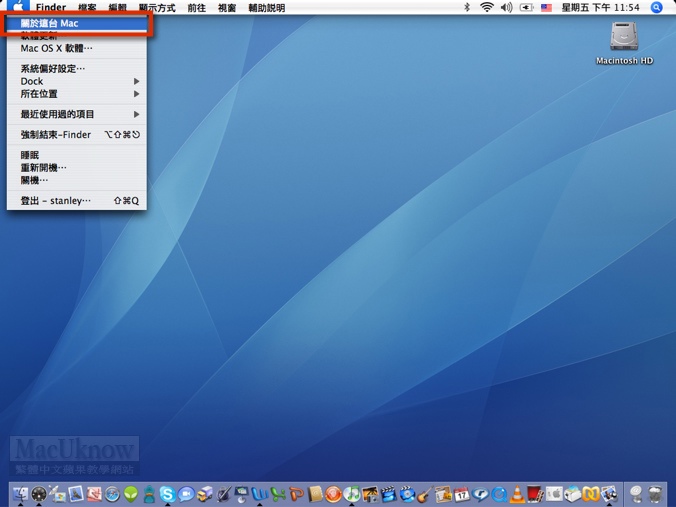Viewport: 676px width, 507px height.
Task: Open the 前往 menu
Action: pyautogui.click(x=197, y=7)
